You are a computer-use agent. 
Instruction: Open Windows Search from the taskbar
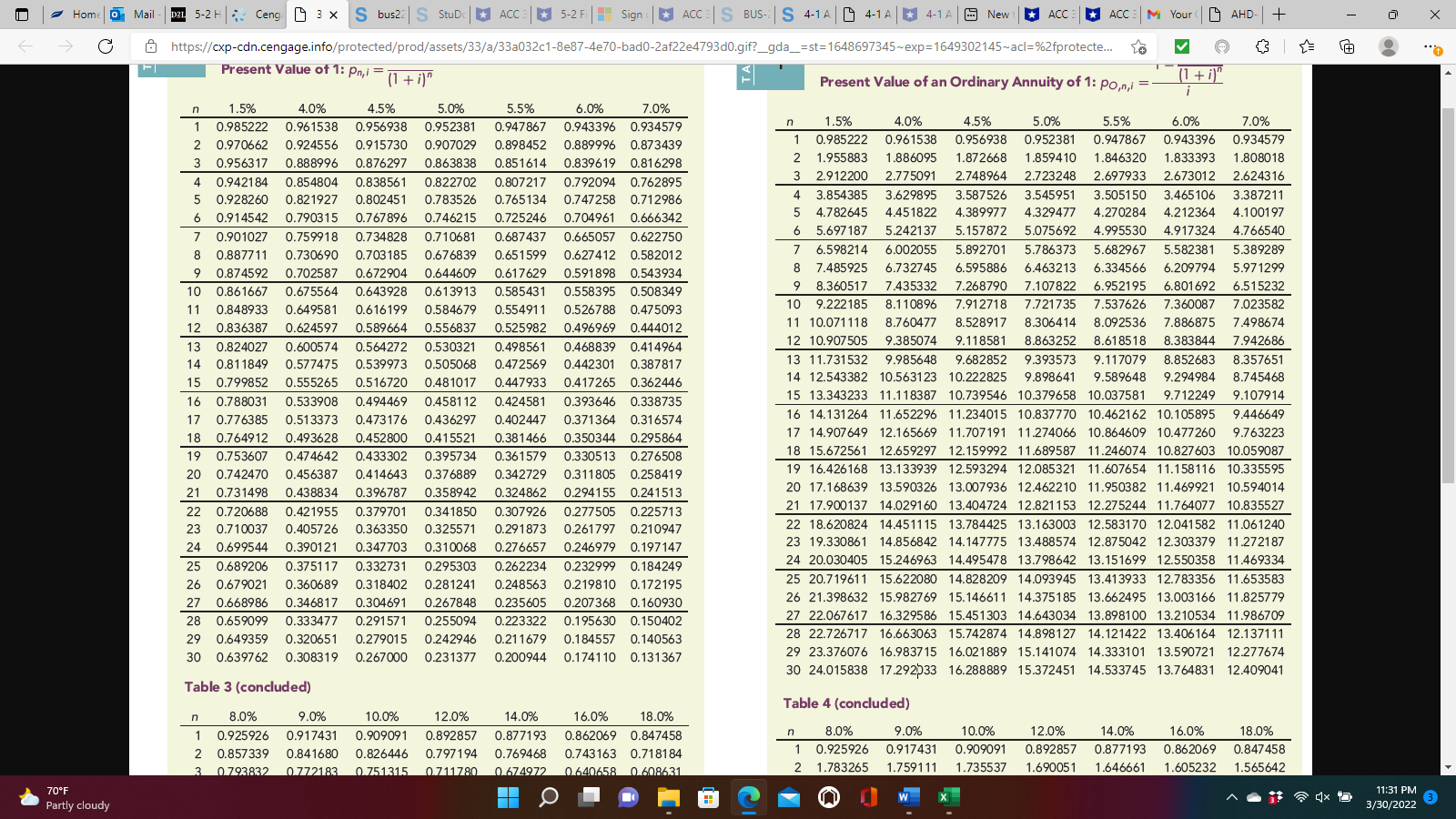coord(549,797)
